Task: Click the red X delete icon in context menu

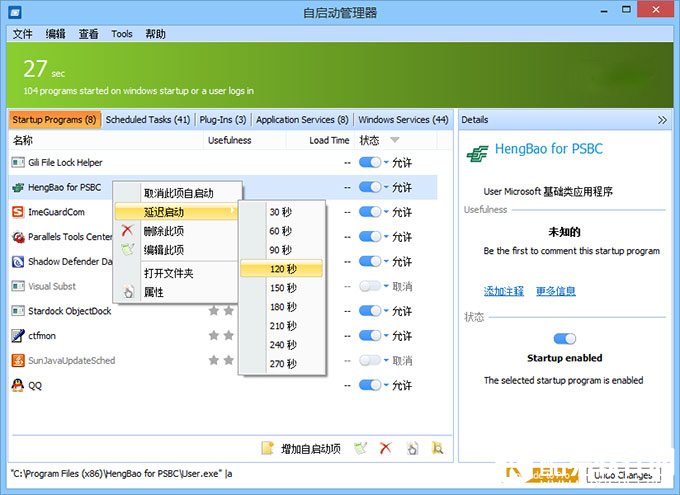Action: [127, 230]
